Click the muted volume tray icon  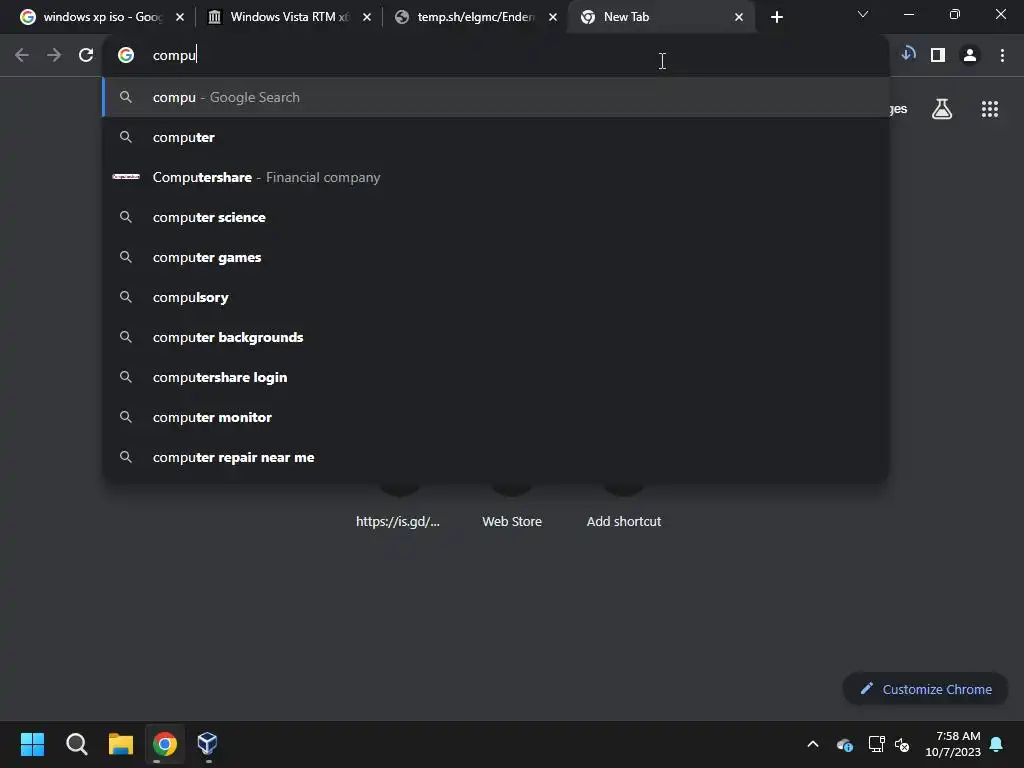coord(902,744)
